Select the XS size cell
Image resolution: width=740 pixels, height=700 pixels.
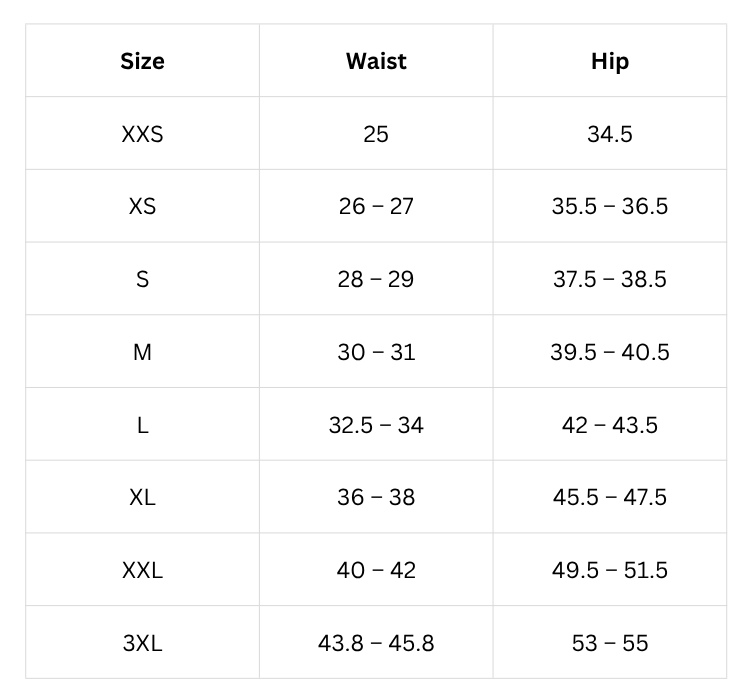pos(142,206)
